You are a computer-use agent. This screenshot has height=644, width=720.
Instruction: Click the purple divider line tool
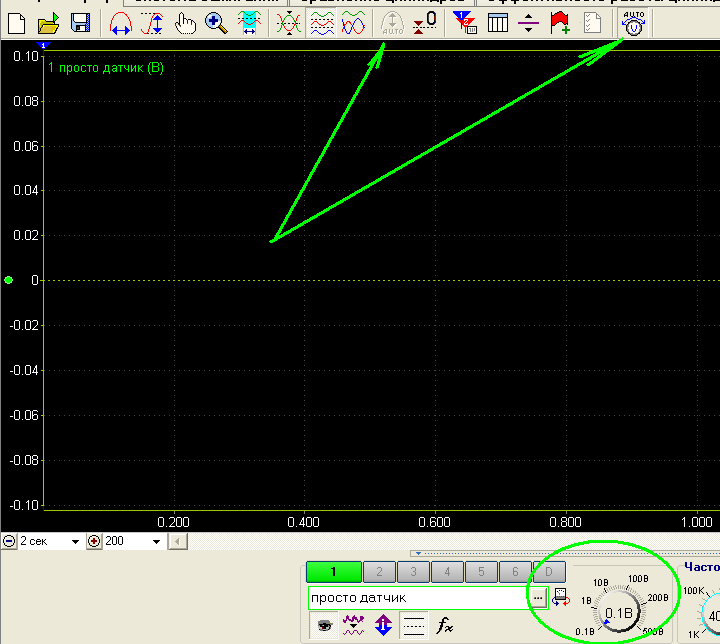528,23
